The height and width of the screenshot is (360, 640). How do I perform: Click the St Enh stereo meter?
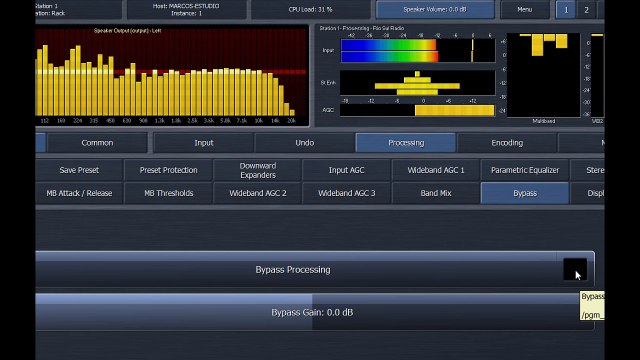click(417, 83)
